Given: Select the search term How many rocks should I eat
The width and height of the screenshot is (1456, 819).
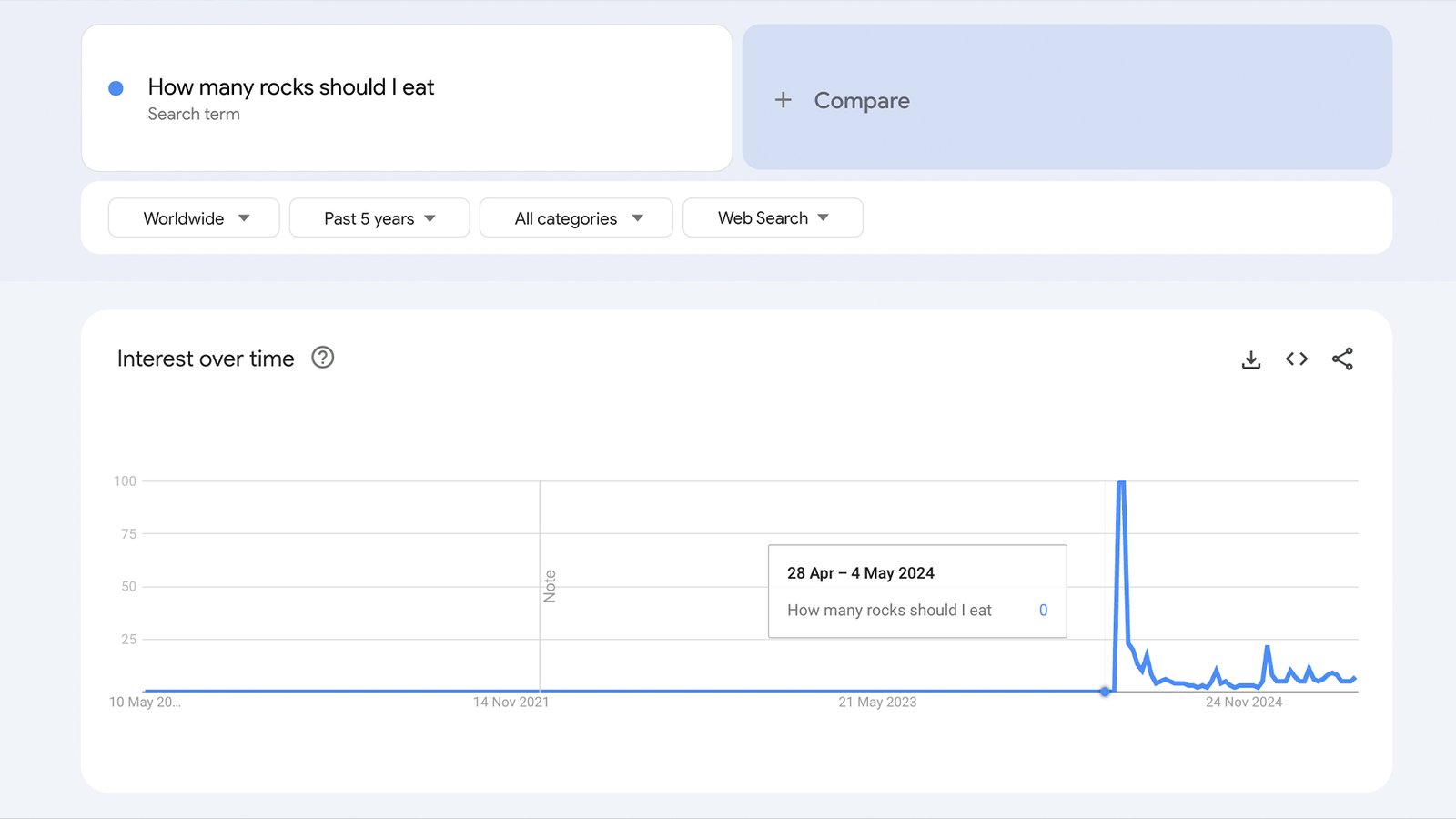Looking at the screenshot, I should (291, 87).
